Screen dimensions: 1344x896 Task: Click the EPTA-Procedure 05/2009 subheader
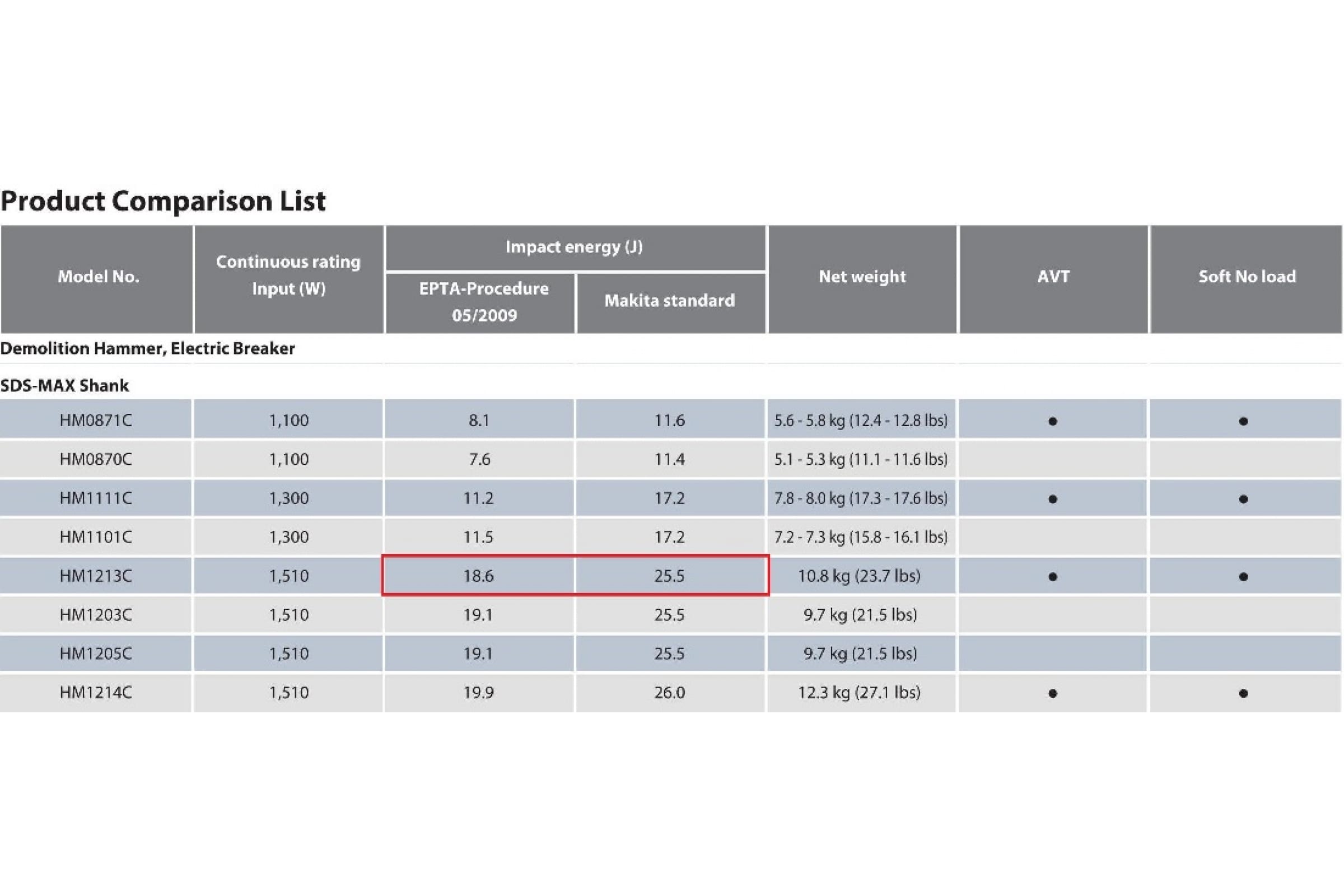pos(483,302)
